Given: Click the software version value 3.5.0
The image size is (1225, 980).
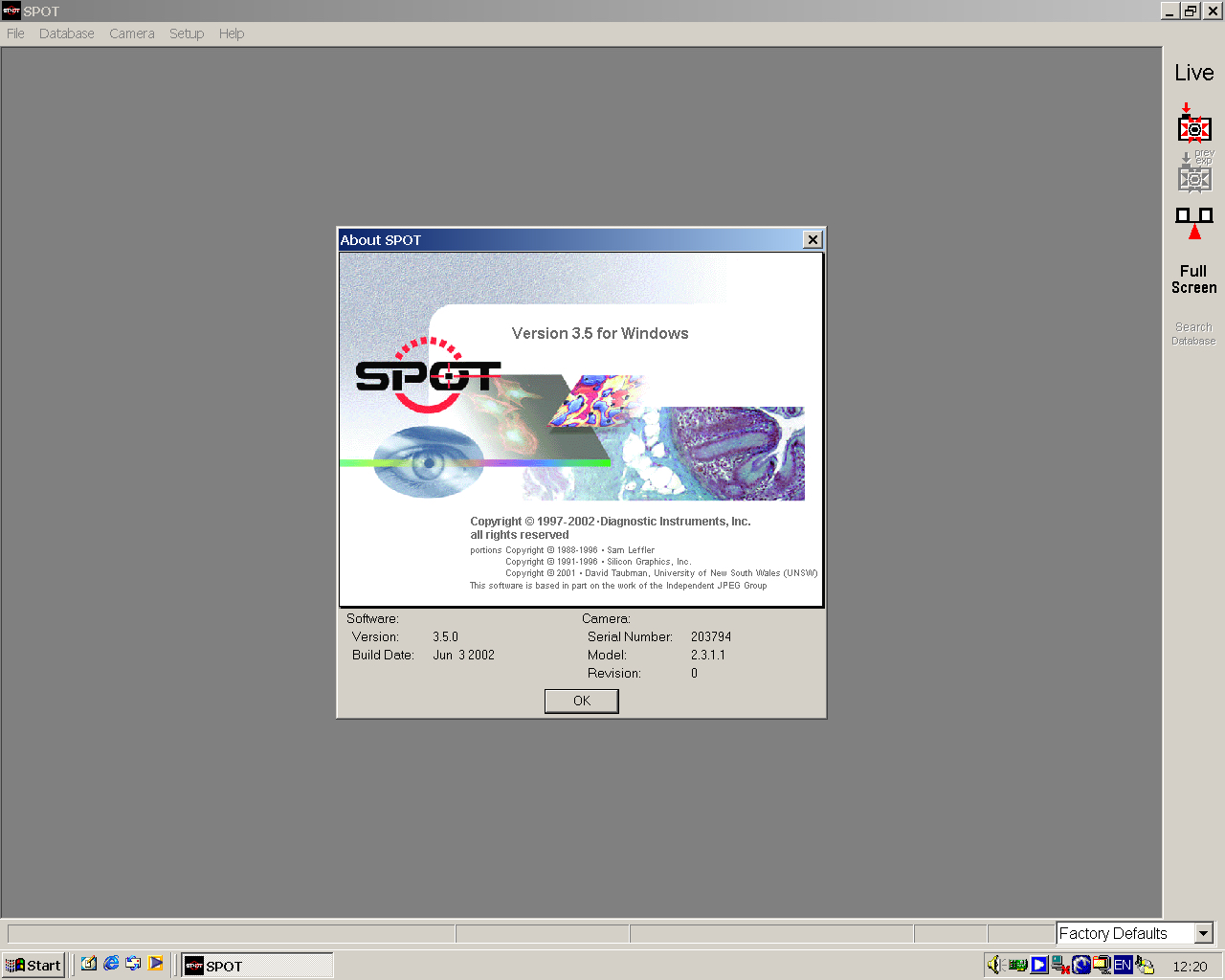Looking at the screenshot, I should [445, 636].
